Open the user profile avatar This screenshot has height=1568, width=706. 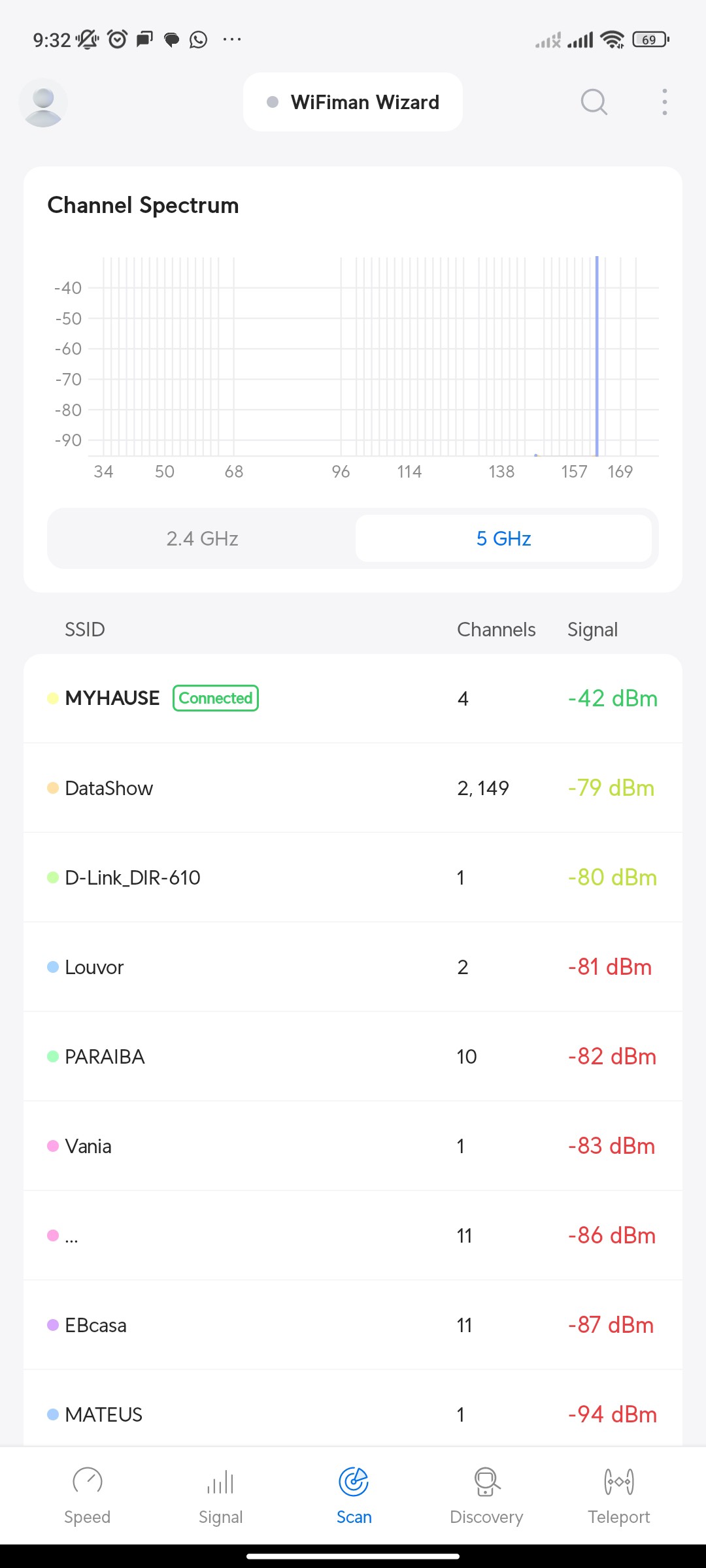43,103
